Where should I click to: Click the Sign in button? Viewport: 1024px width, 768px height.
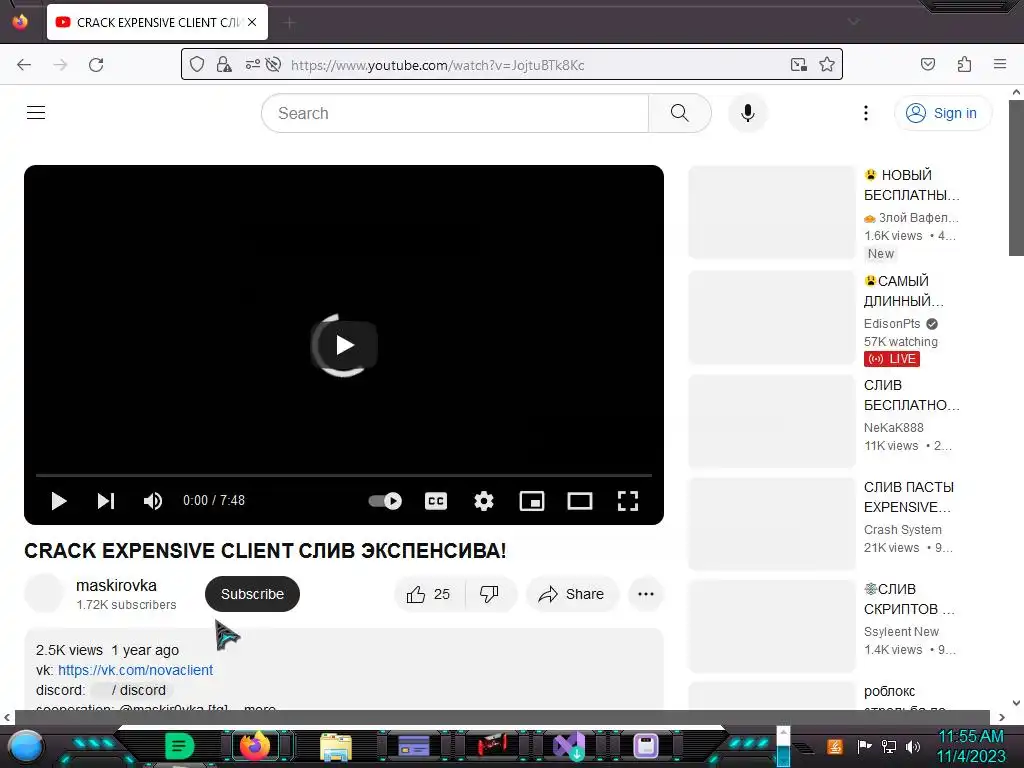(x=942, y=113)
